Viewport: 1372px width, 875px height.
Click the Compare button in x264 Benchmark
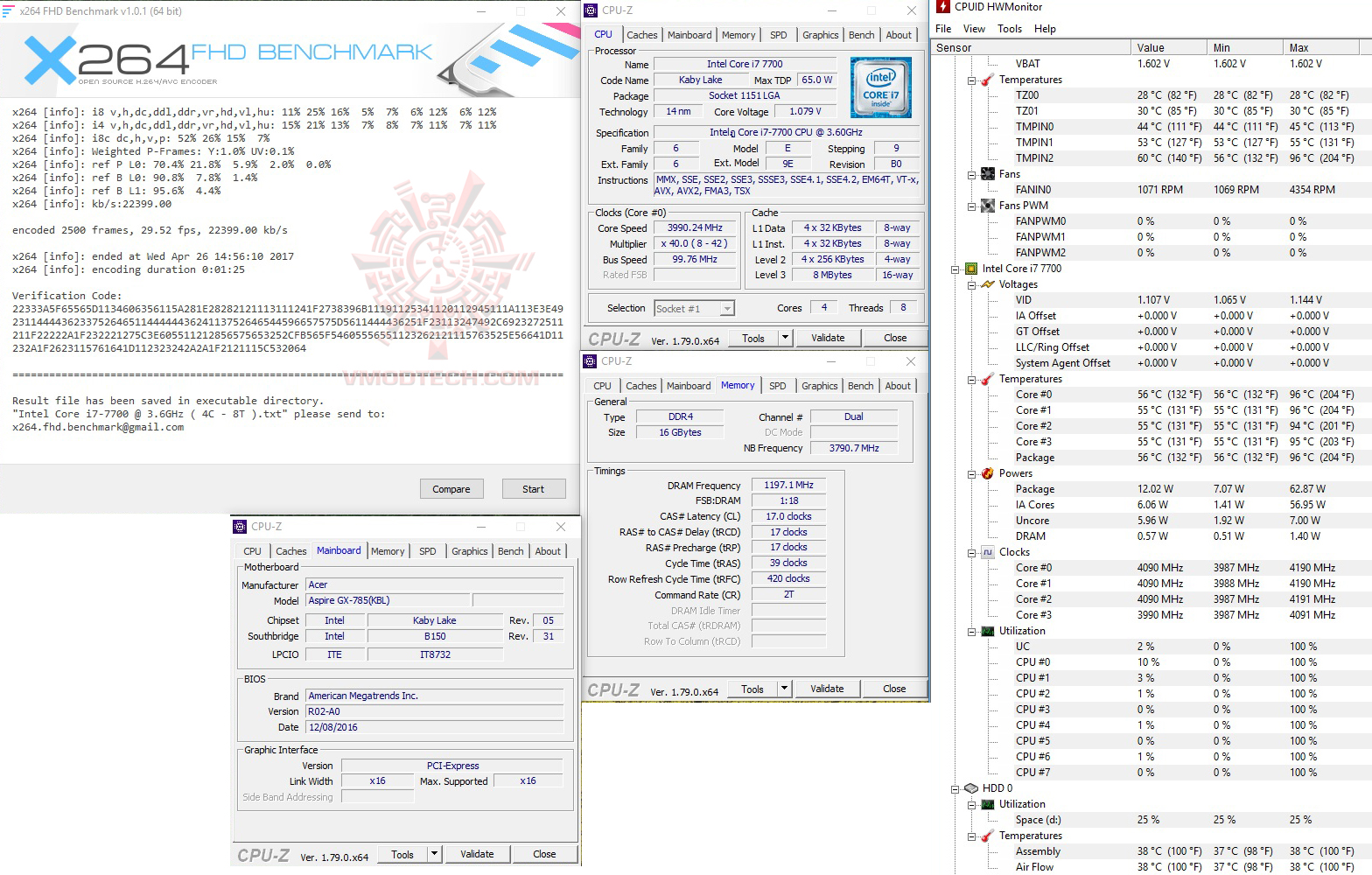451,489
